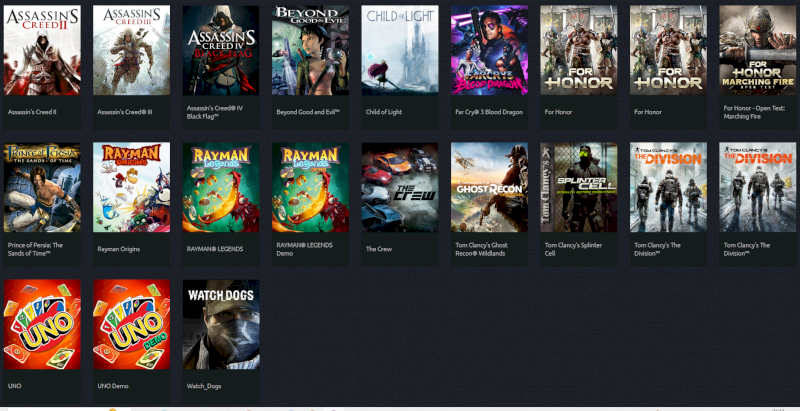The width and height of the screenshot is (800, 411).
Task: Click "Prince of Persia: The Sands of Time™" title
Action: [35, 249]
